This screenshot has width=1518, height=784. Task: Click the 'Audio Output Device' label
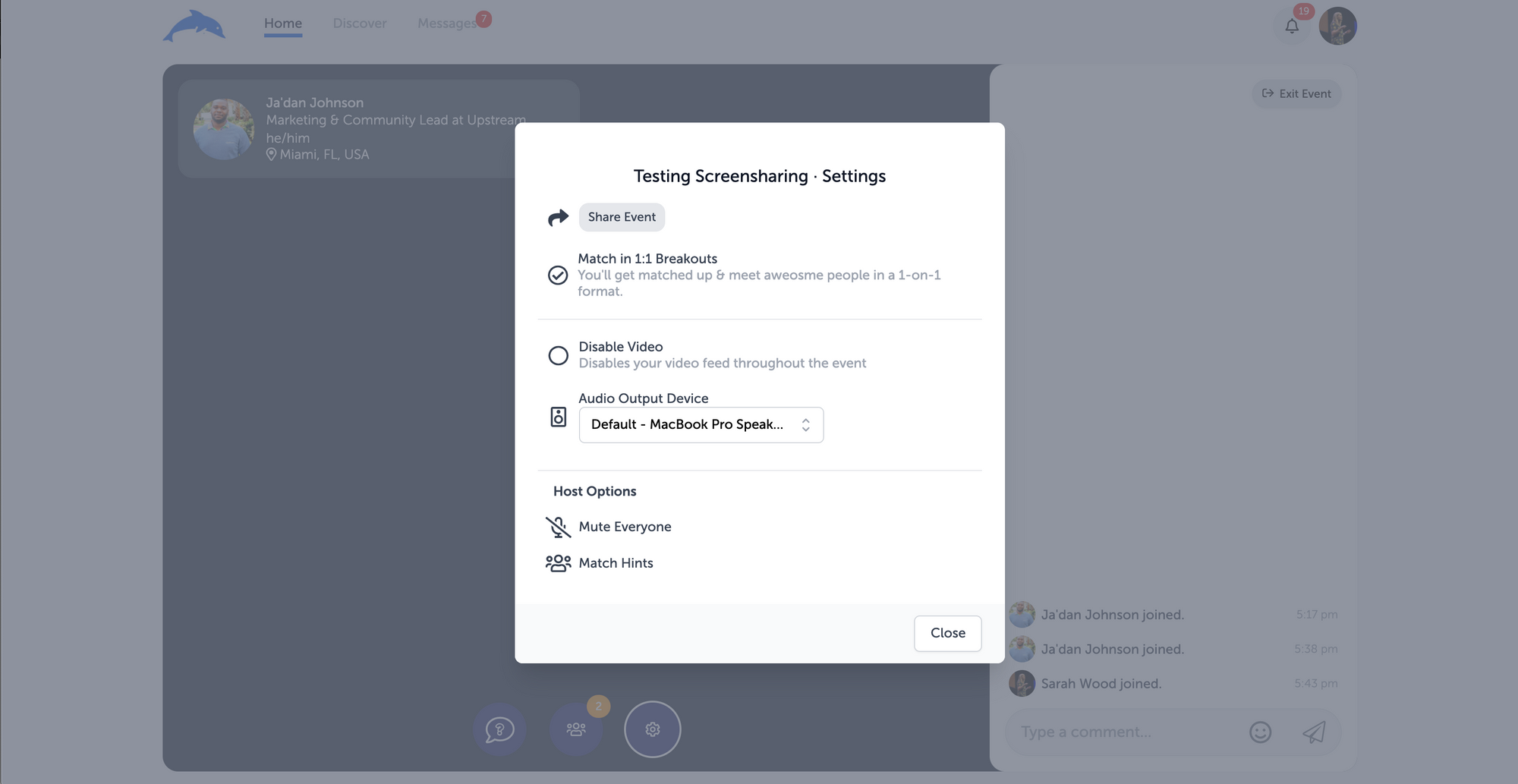coord(643,398)
